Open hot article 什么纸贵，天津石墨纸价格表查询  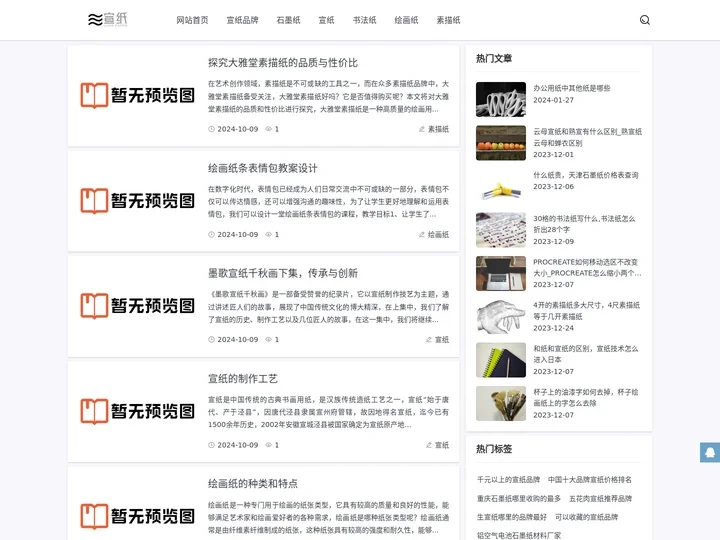click(x=585, y=175)
